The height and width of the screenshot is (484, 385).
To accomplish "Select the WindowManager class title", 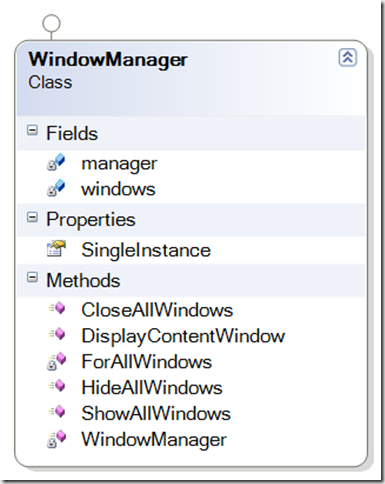I will click(x=108, y=60).
